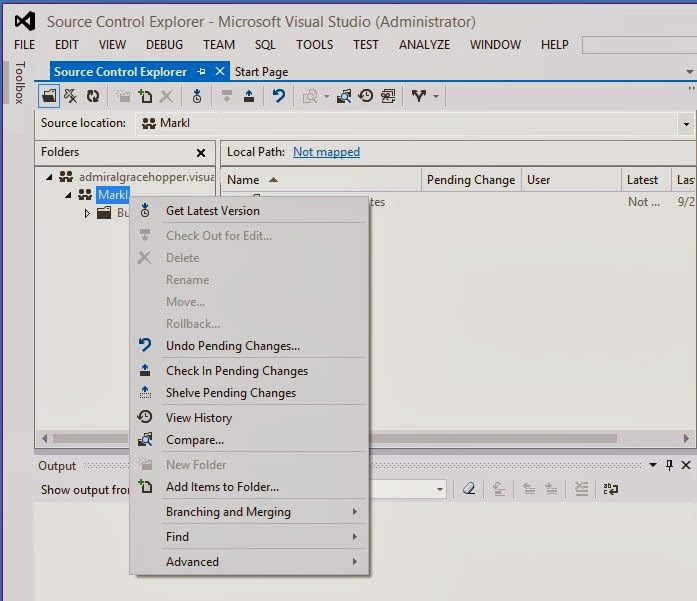
Task: Select Compare... in context menu
Action: (249, 440)
